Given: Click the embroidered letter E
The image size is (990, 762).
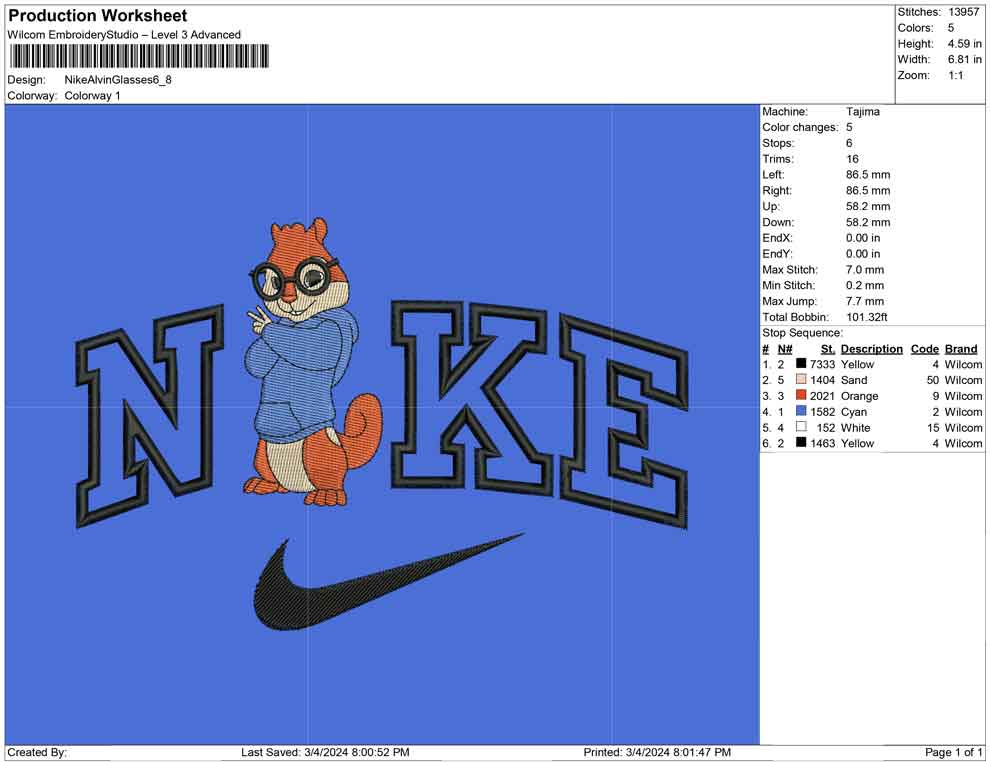Looking at the screenshot, I should [624, 422].
